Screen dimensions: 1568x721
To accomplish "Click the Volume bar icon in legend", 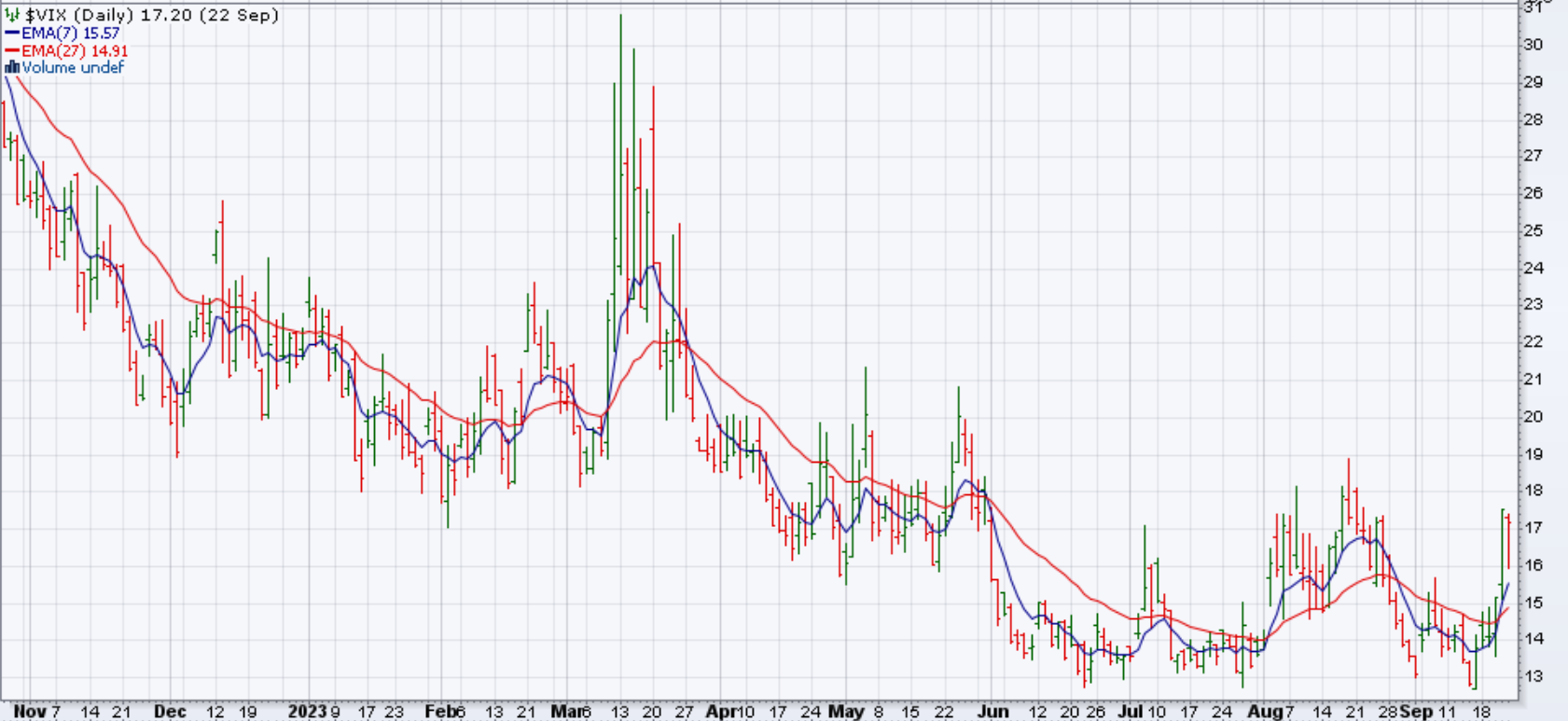I will tap(12, 67).
